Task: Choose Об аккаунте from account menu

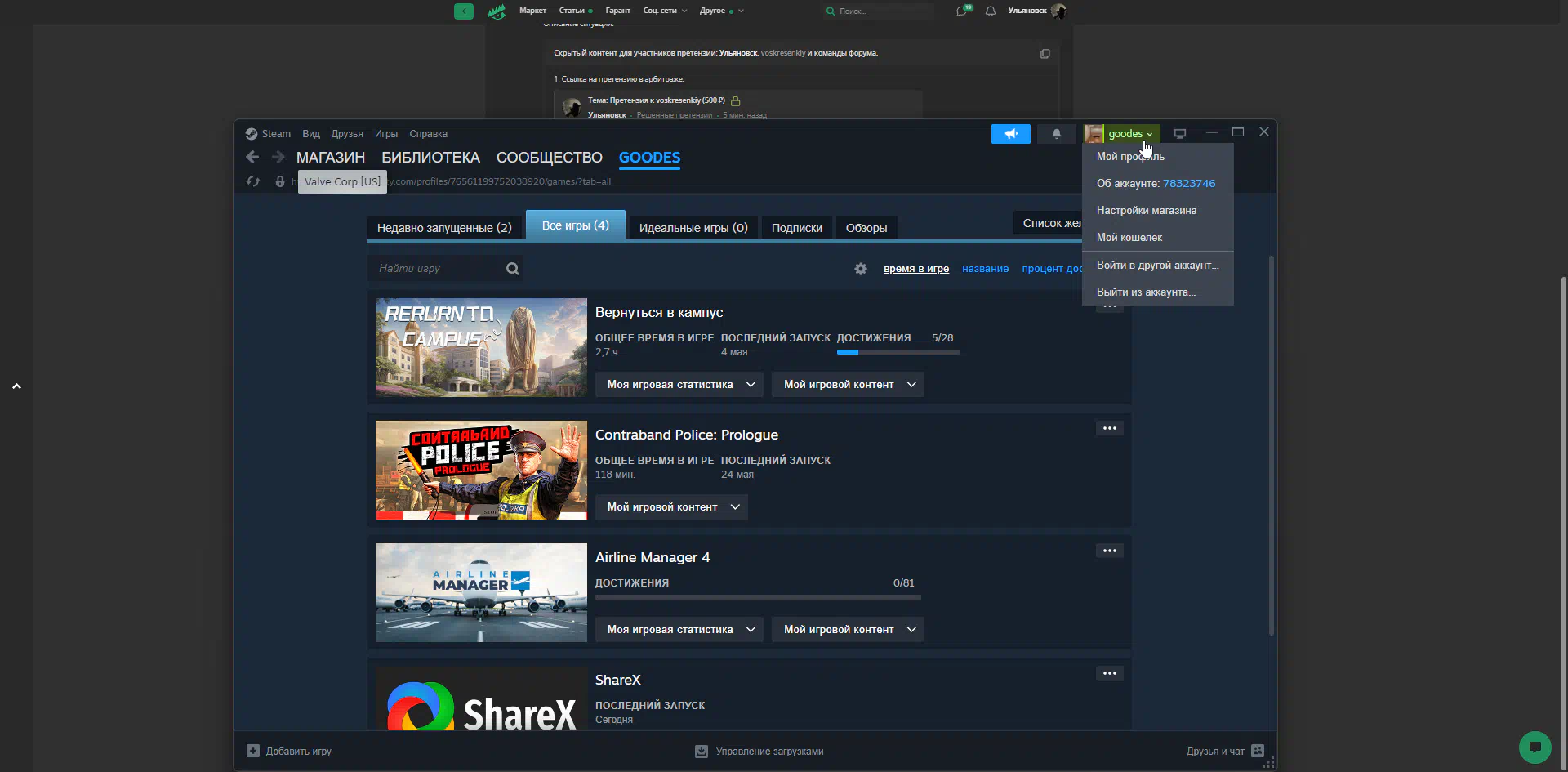Action: (x=1157, y=183)
